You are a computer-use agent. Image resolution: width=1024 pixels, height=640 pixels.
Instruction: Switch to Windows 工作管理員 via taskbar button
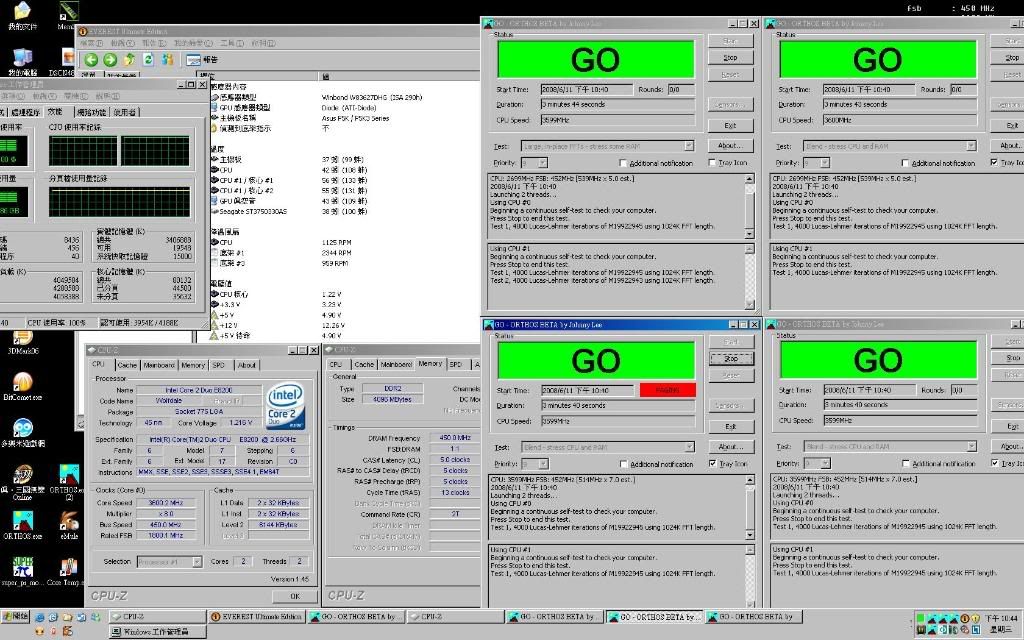[157, 632]
